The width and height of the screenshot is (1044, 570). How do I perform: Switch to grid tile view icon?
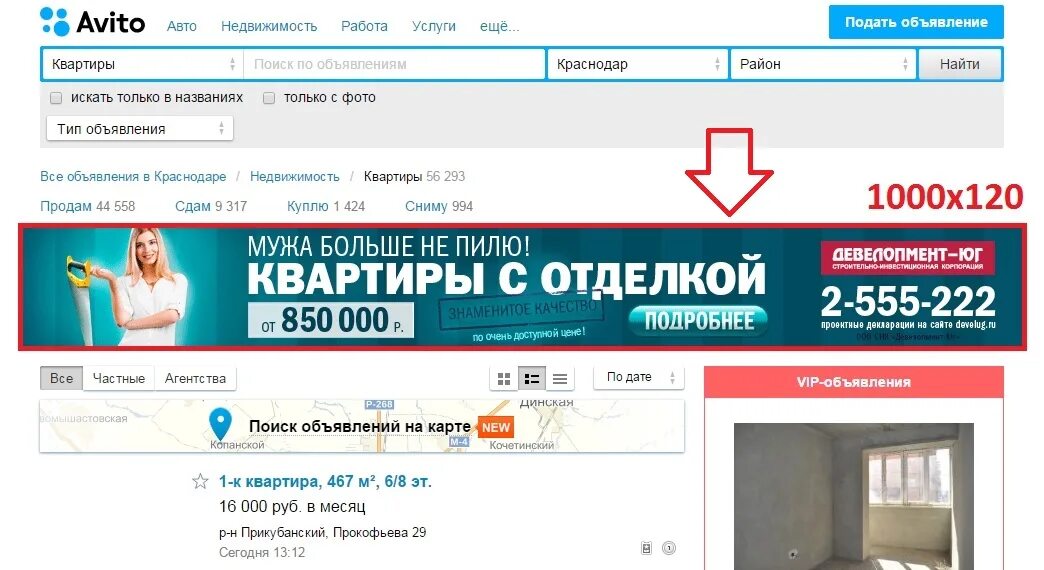(x=504, y=379)
